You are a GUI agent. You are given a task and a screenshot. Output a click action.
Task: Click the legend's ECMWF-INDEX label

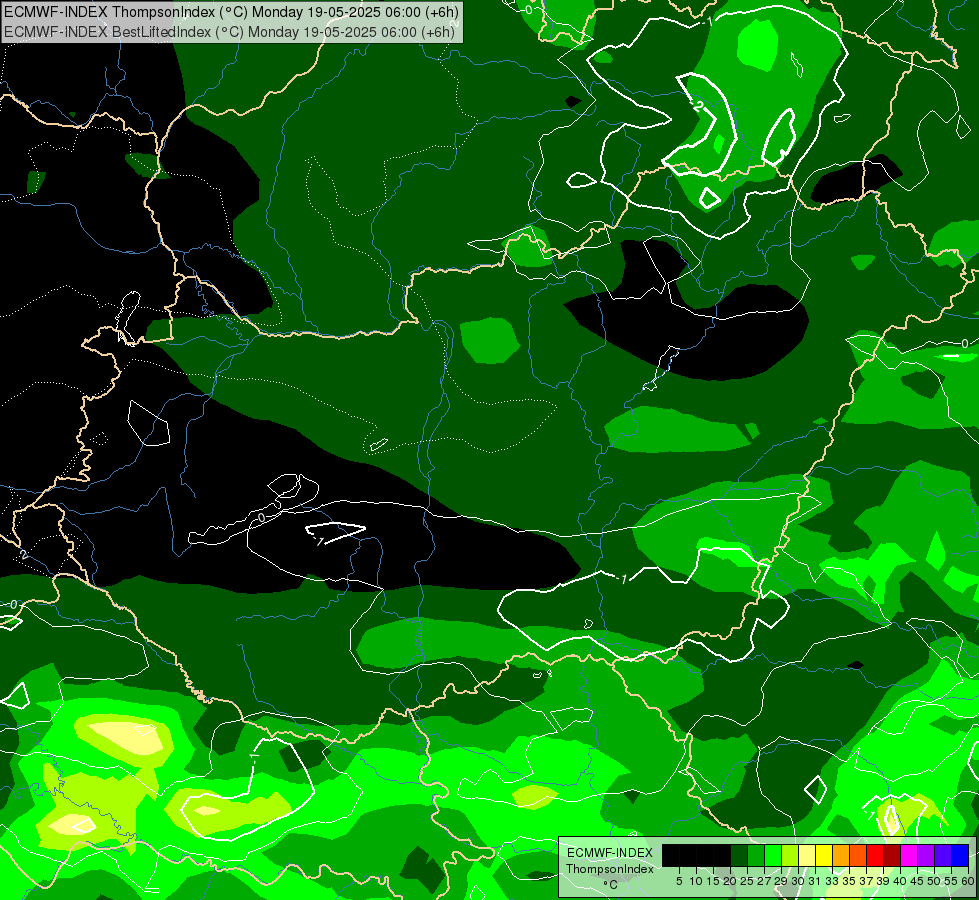610,853
